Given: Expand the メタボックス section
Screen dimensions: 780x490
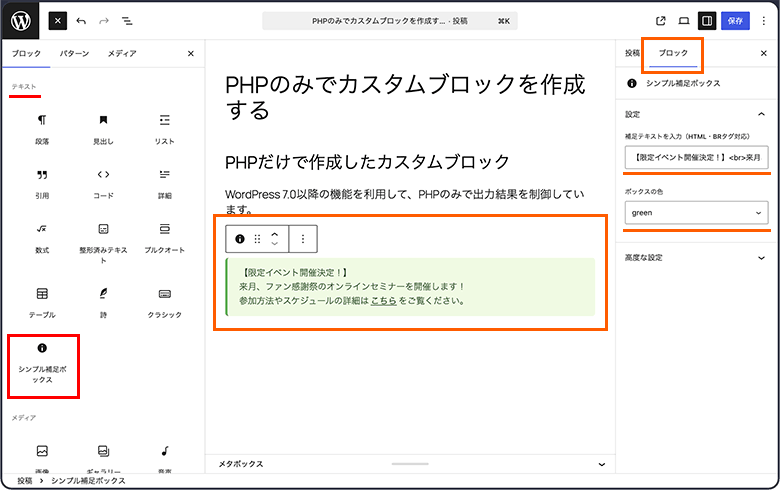Looking at the screenshot, I should click(x=410, y=464).
